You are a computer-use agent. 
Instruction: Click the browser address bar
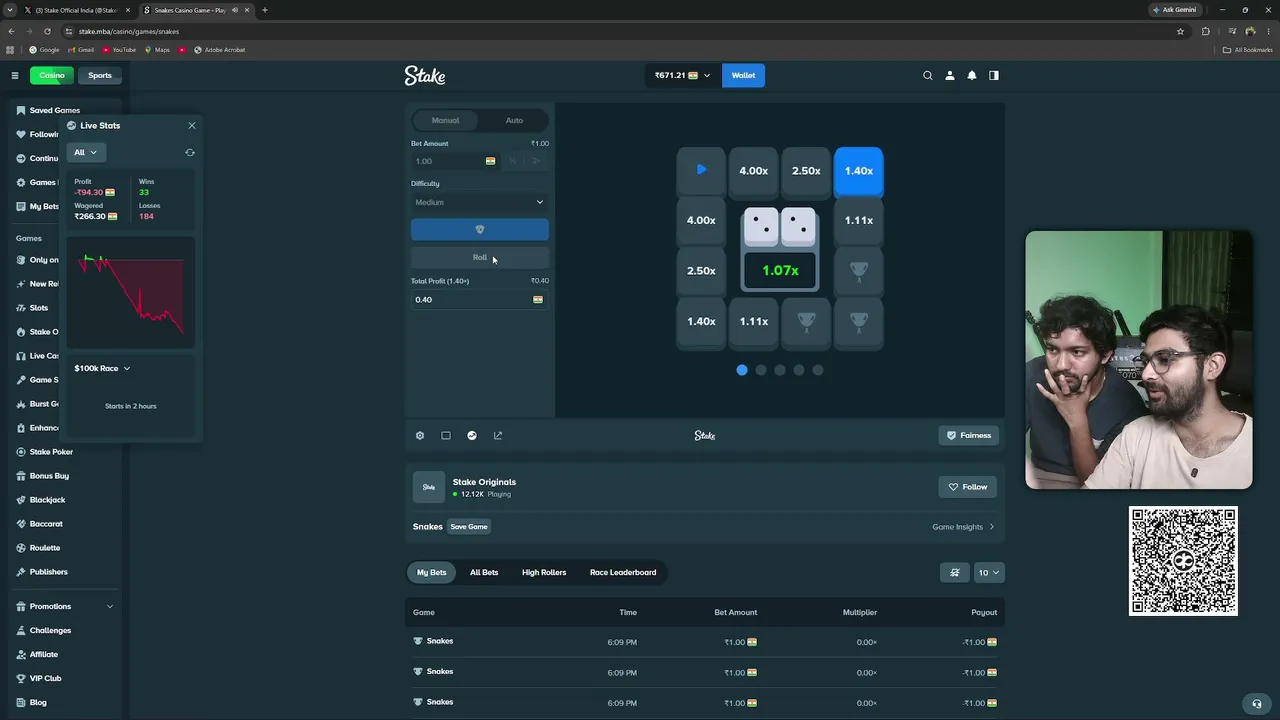pyautogui.click(x=620, y=31)
